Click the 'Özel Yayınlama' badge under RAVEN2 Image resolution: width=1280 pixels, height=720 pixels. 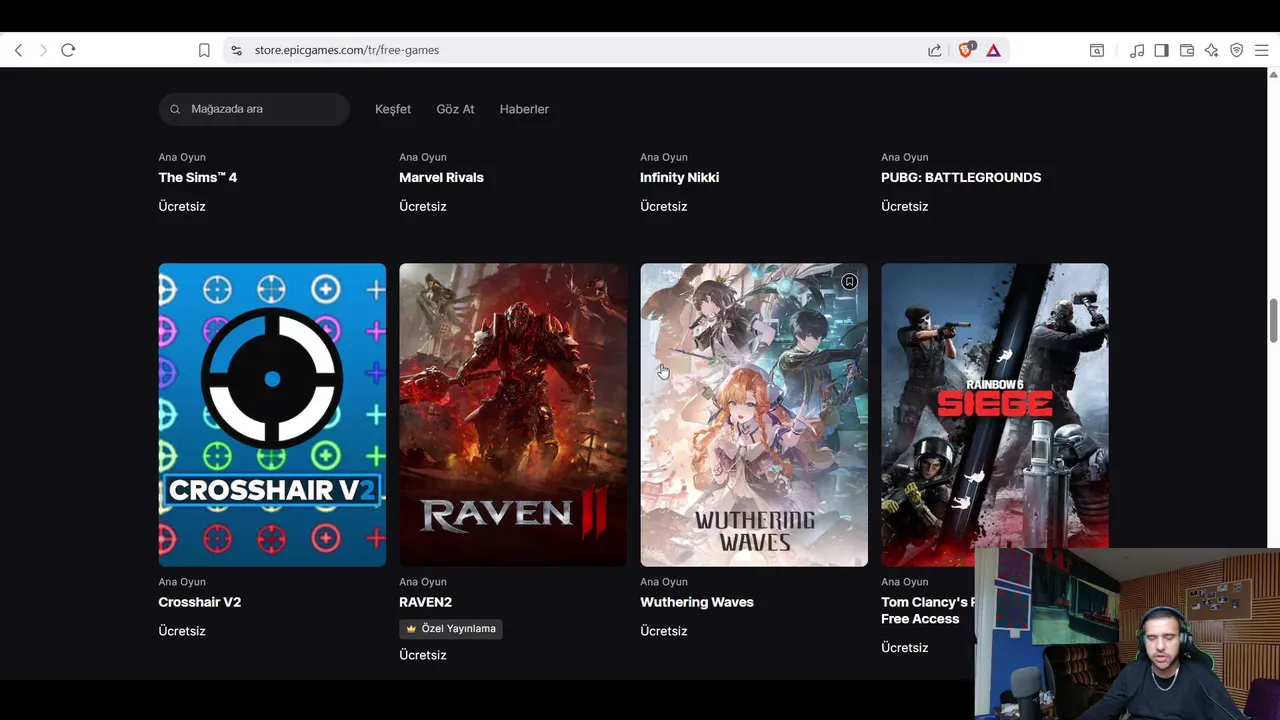pyautogui.click(x=451, y=629)
